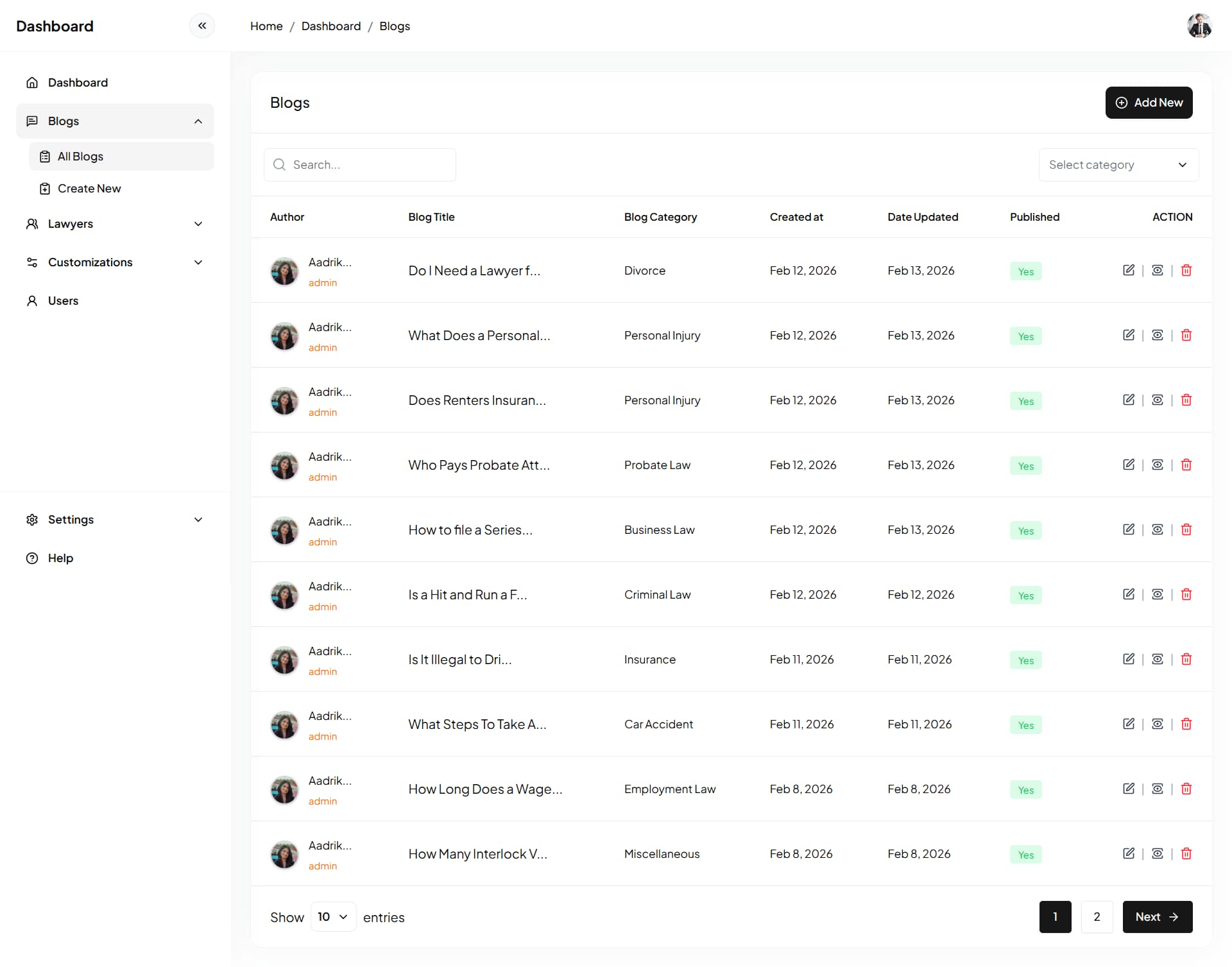
Task: Delete the 'How Long Does a Wage' blog
Action: [1186, 789]
